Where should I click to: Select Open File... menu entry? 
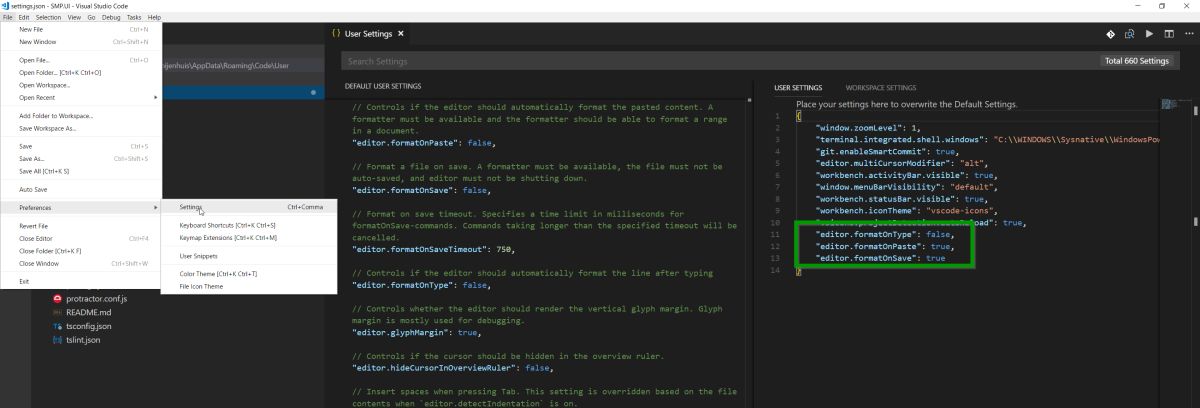81,60
